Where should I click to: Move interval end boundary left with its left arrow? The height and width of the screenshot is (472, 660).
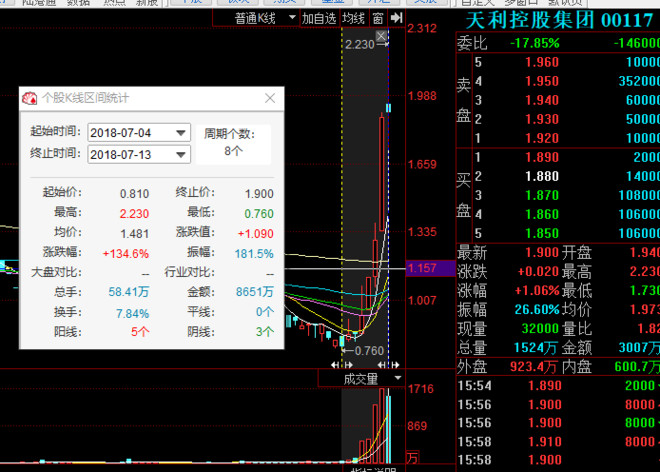(x=381, y=365)
